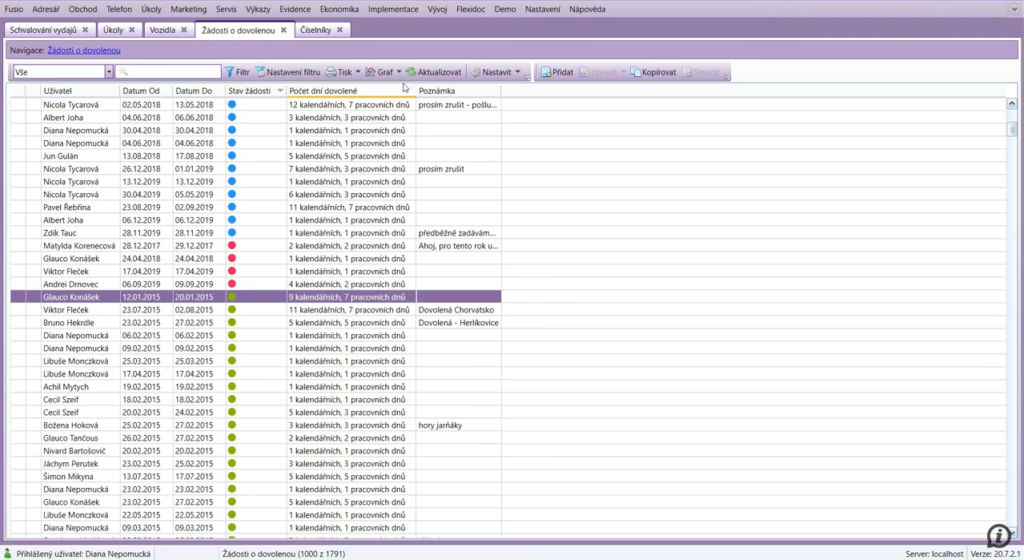The height and width of the screenshot is (560, 1024).
Task: Open the Ekonomika menu
Action: coord(339,8)
